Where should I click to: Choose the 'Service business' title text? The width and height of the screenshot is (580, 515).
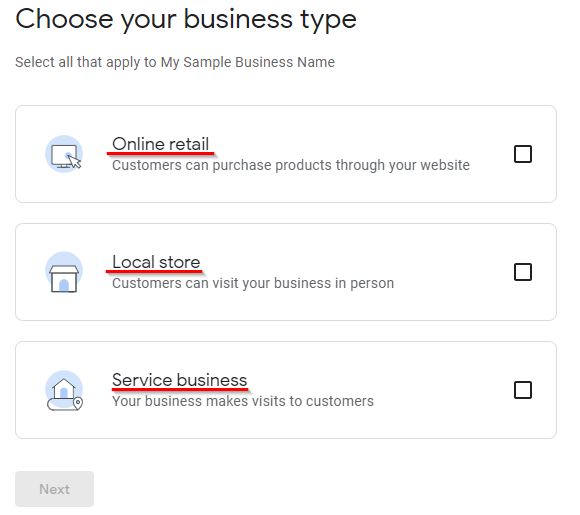pos(179,380)
